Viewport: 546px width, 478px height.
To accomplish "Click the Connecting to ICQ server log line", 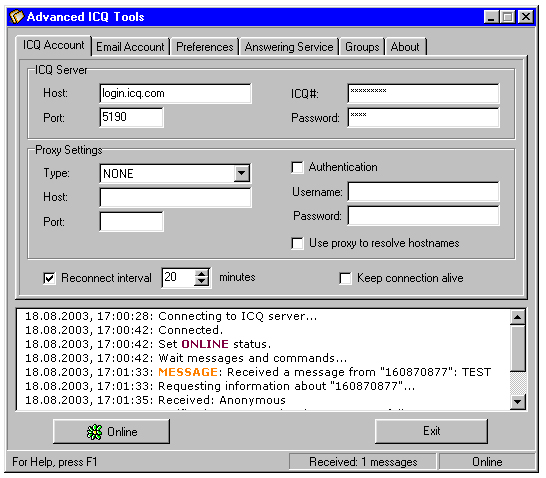I will [x=171, y=316].
